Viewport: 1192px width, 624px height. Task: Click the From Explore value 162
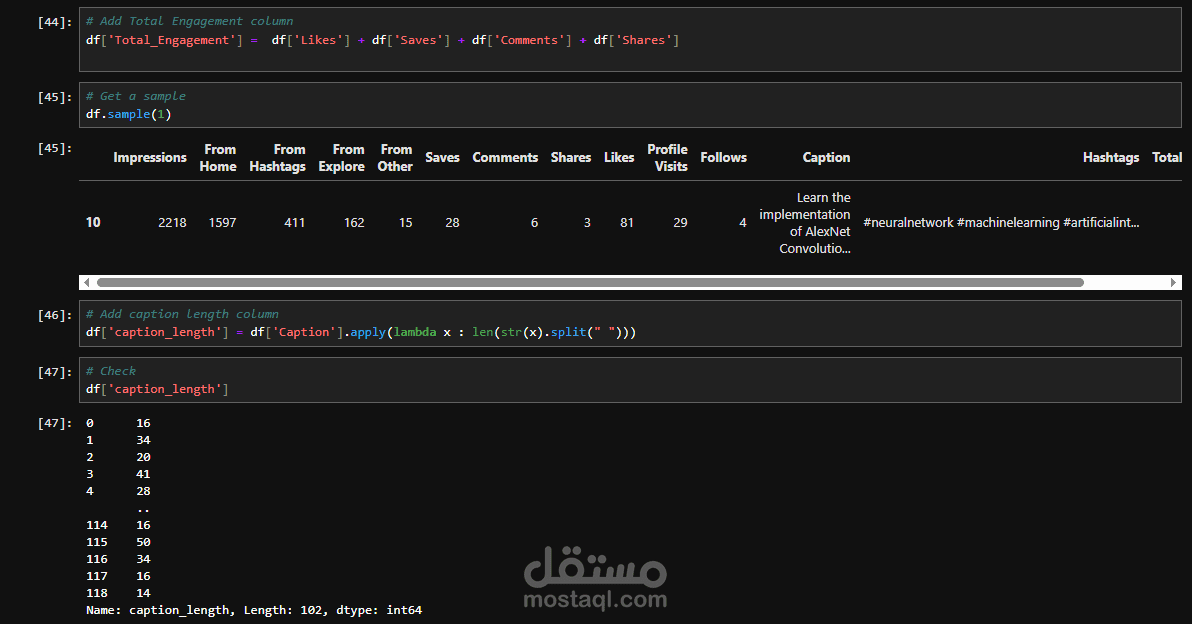[x=354, y=223]
